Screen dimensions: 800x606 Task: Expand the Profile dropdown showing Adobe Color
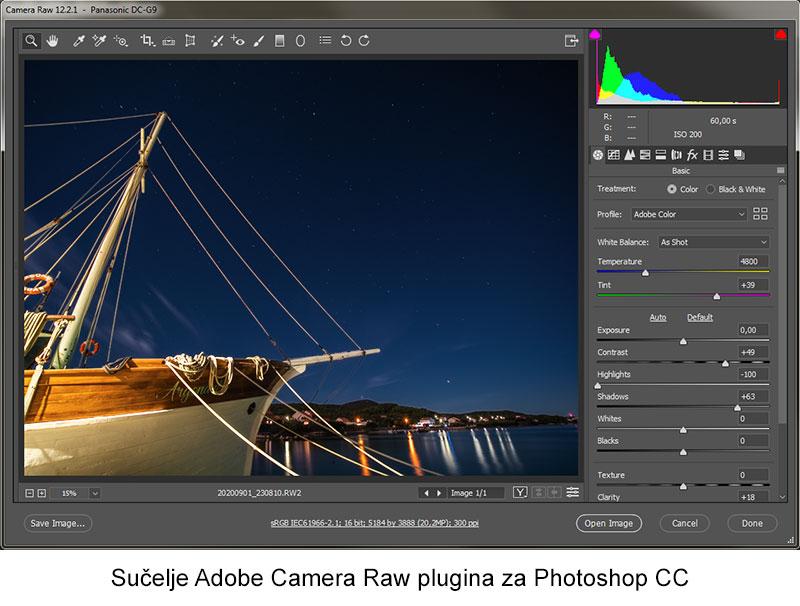pos(688,214)
